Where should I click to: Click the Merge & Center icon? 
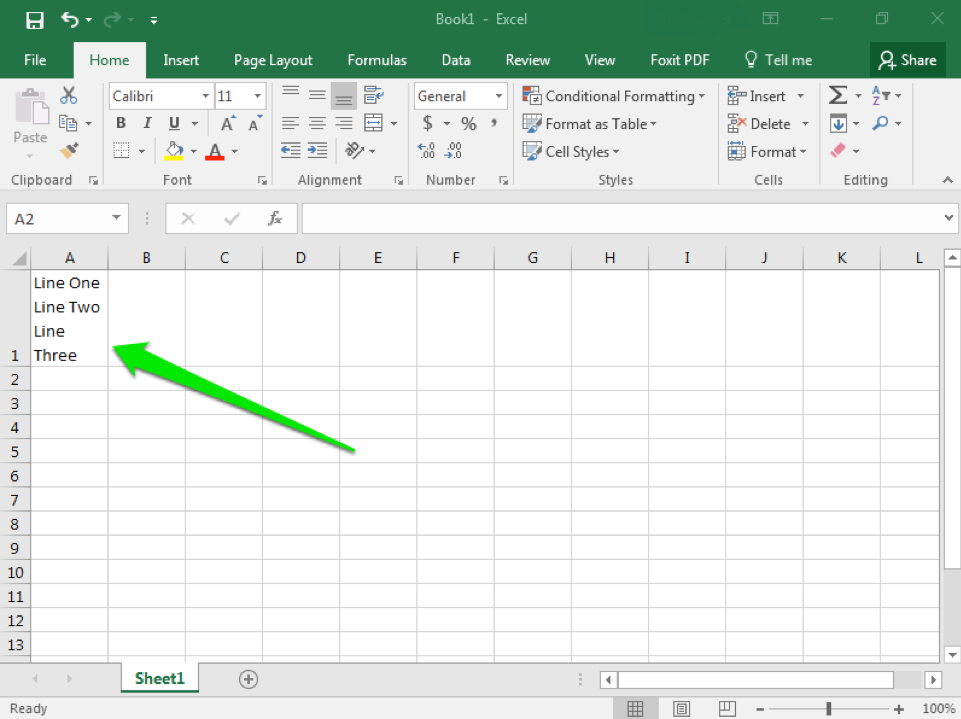(x=373, y=124)
